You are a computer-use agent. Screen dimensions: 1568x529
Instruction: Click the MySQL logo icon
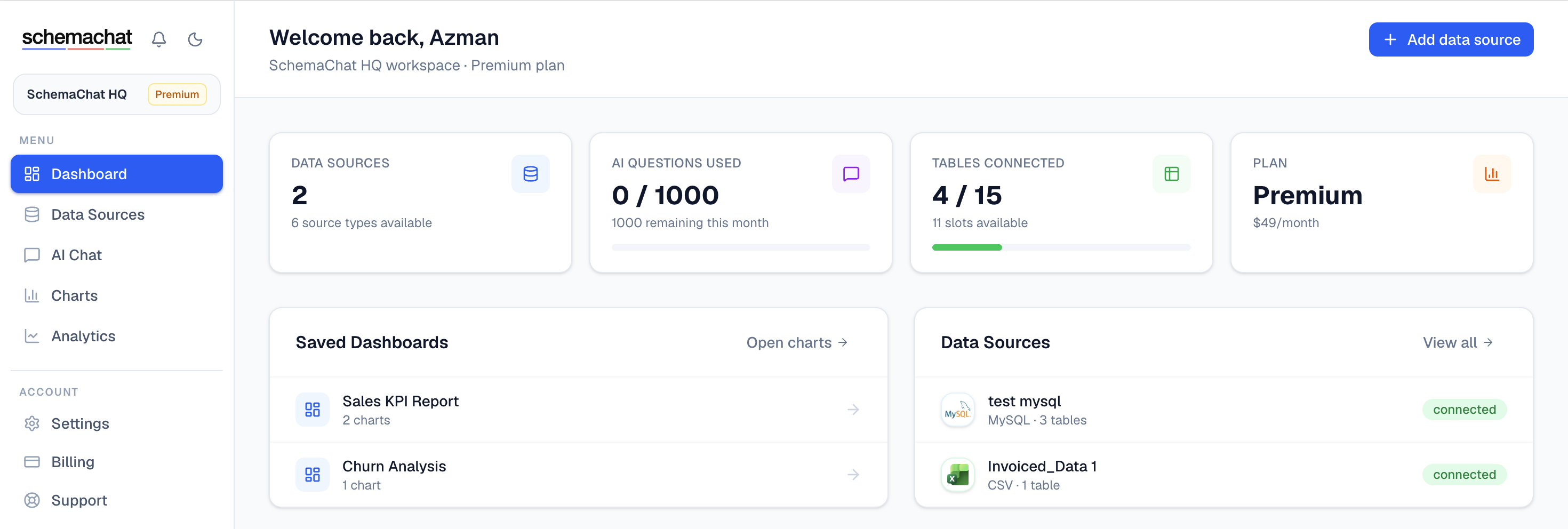tap(957, 410)
